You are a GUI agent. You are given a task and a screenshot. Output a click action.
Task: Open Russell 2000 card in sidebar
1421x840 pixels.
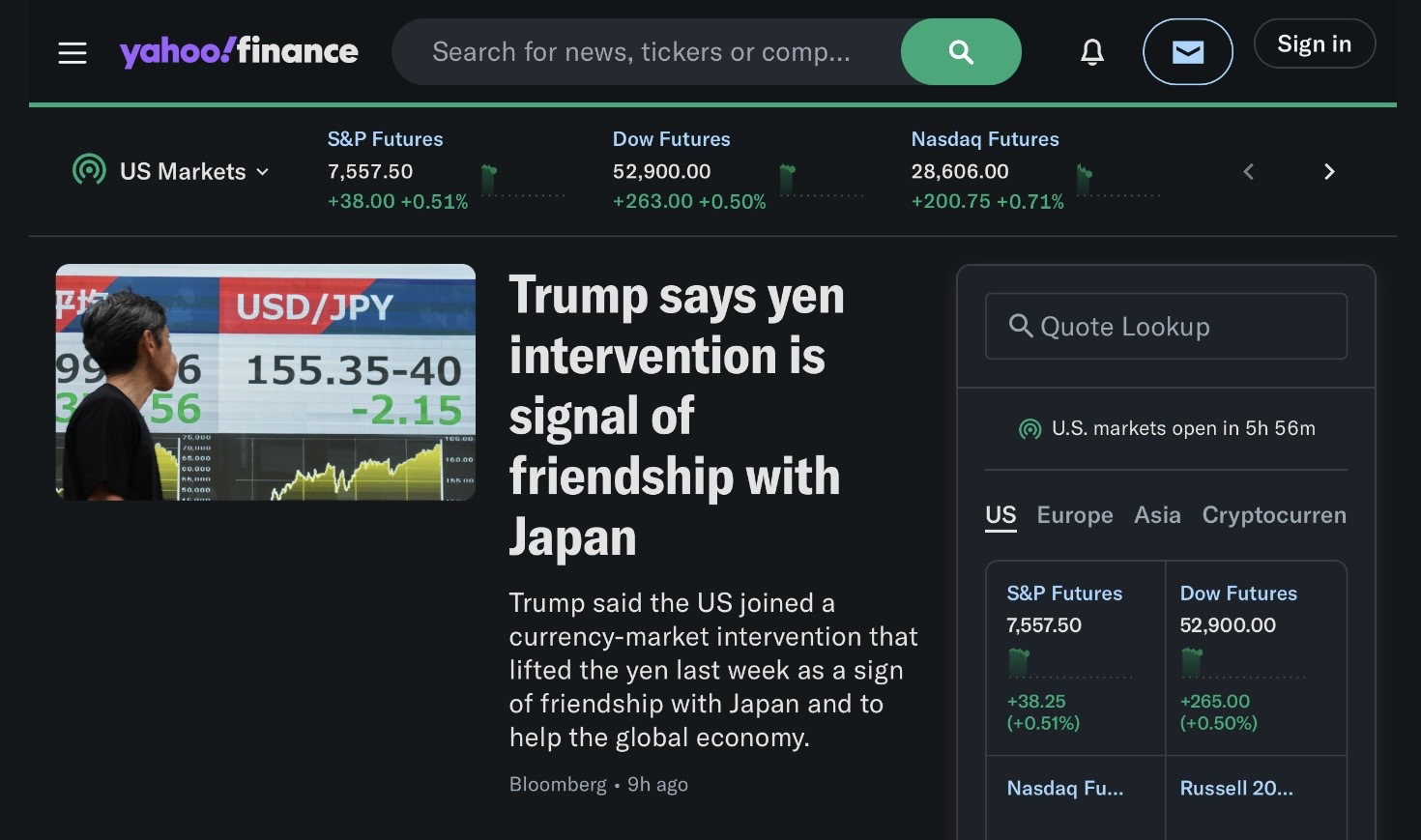[1257, 798]
